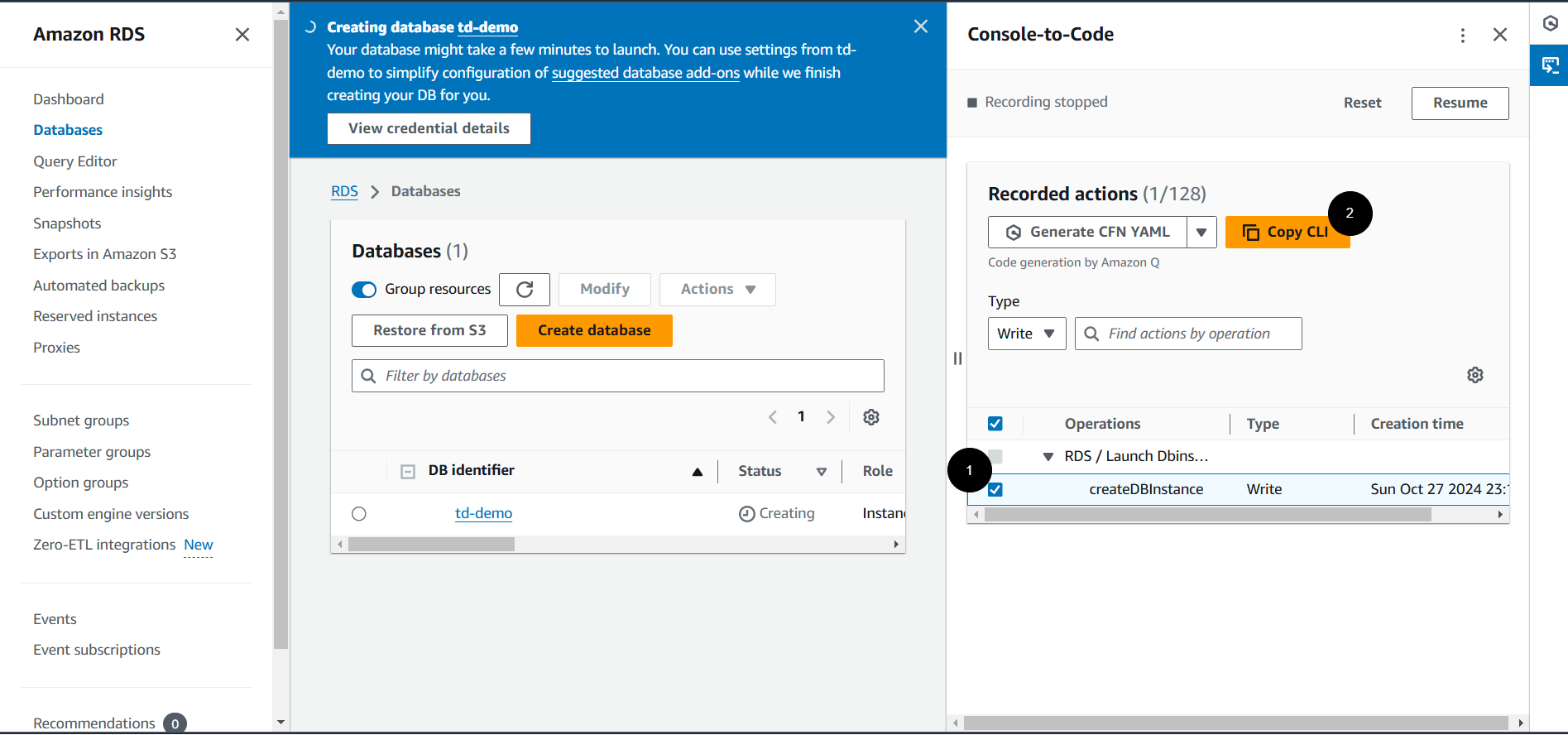Click the Console-to-Code side tab icon
Screen dimensions: 1568x735
tap(1550, 65)
